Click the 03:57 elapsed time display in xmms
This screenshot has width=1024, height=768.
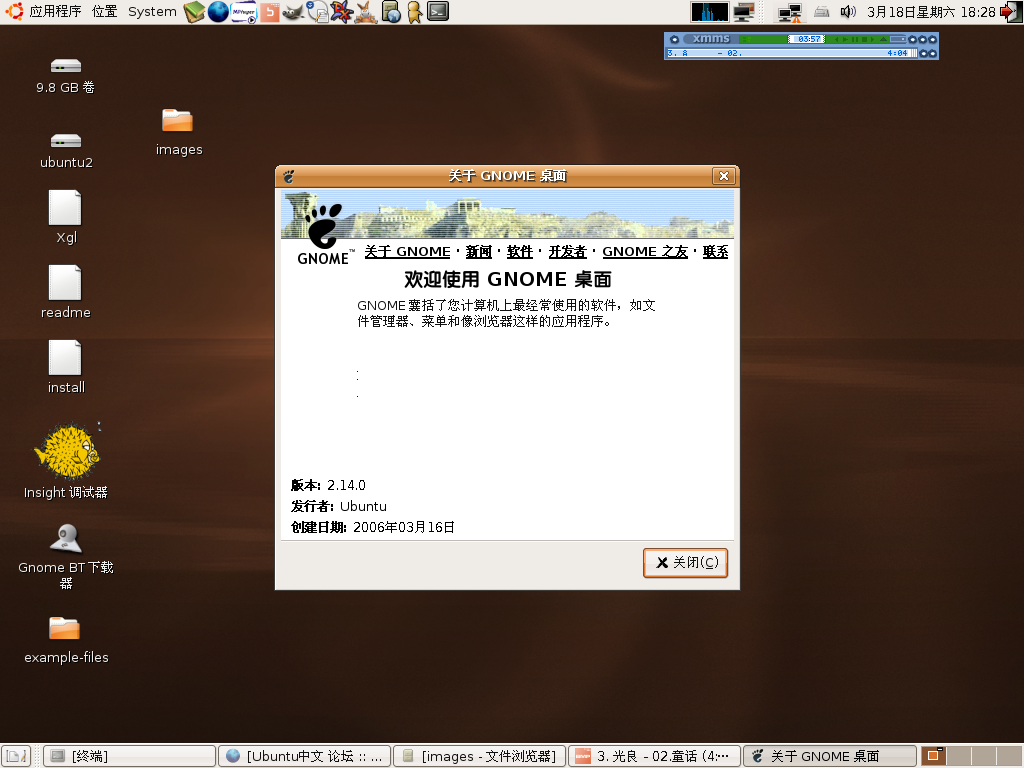pyautogui.click(x=808, y=39)
